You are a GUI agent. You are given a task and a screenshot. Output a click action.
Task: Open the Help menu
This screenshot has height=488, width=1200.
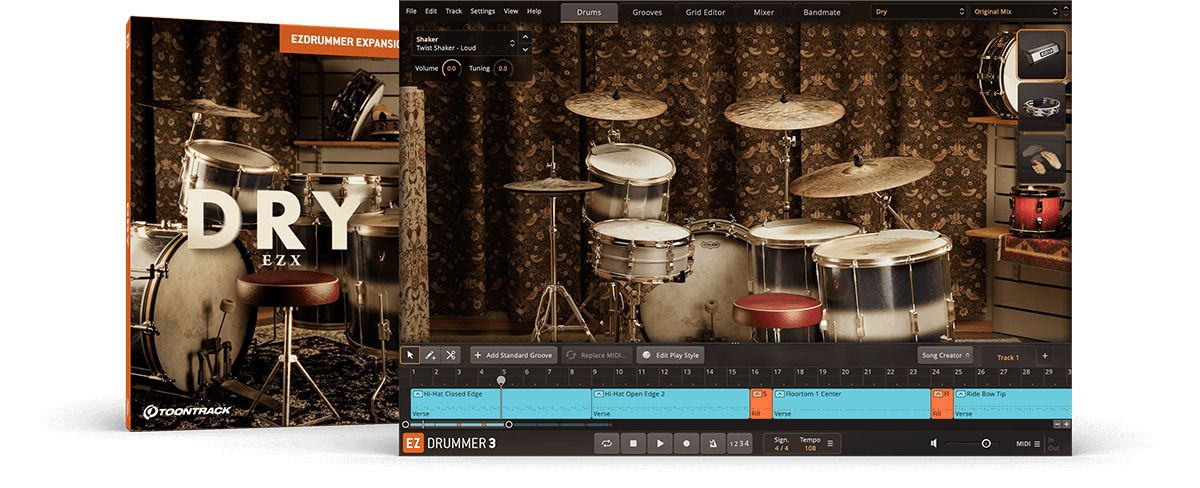click(534, 11)
